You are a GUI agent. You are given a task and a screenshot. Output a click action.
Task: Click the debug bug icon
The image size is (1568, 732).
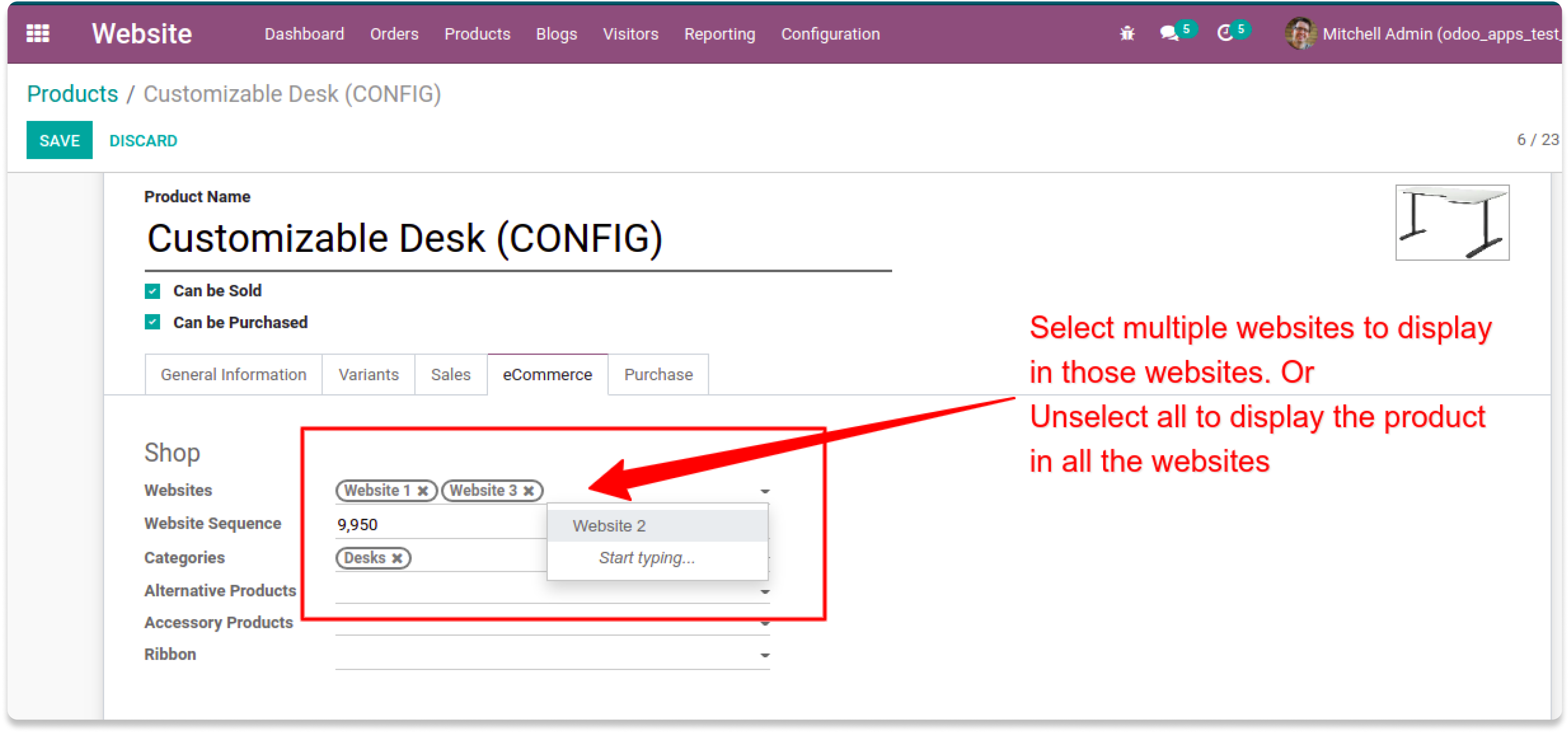click(1127, 33)
